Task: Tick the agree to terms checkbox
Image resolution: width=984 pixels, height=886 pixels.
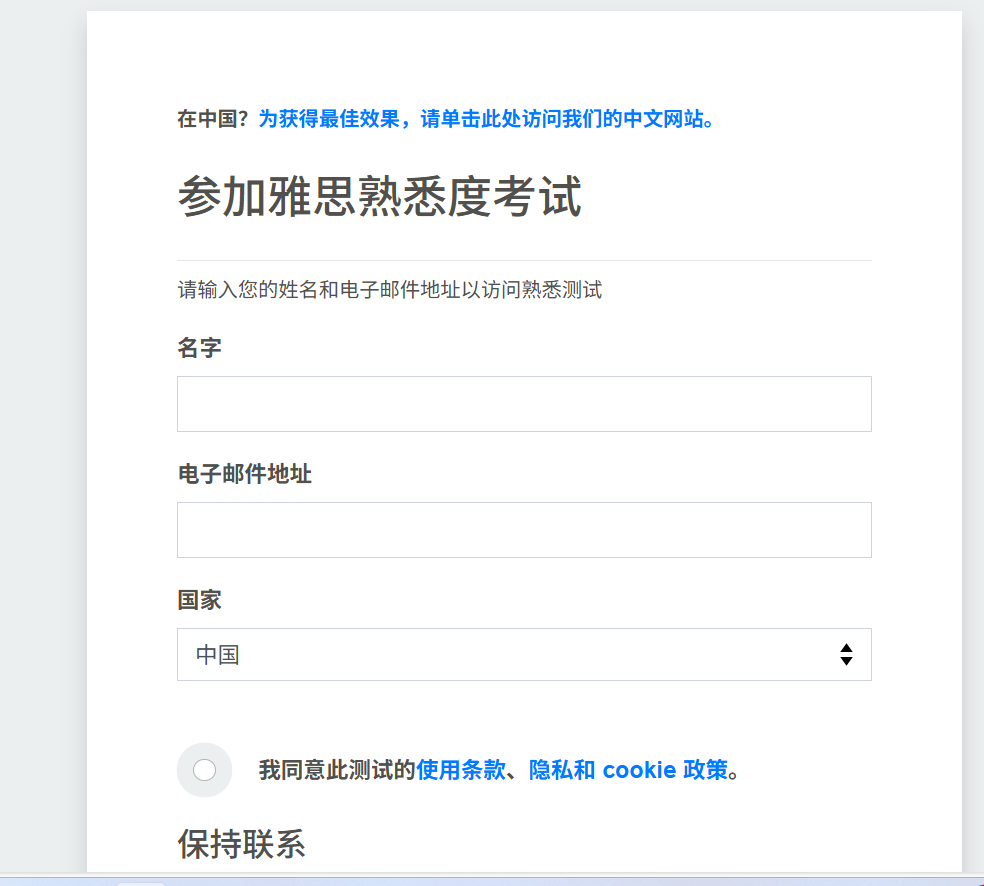Action: click(x=205, y=770)
